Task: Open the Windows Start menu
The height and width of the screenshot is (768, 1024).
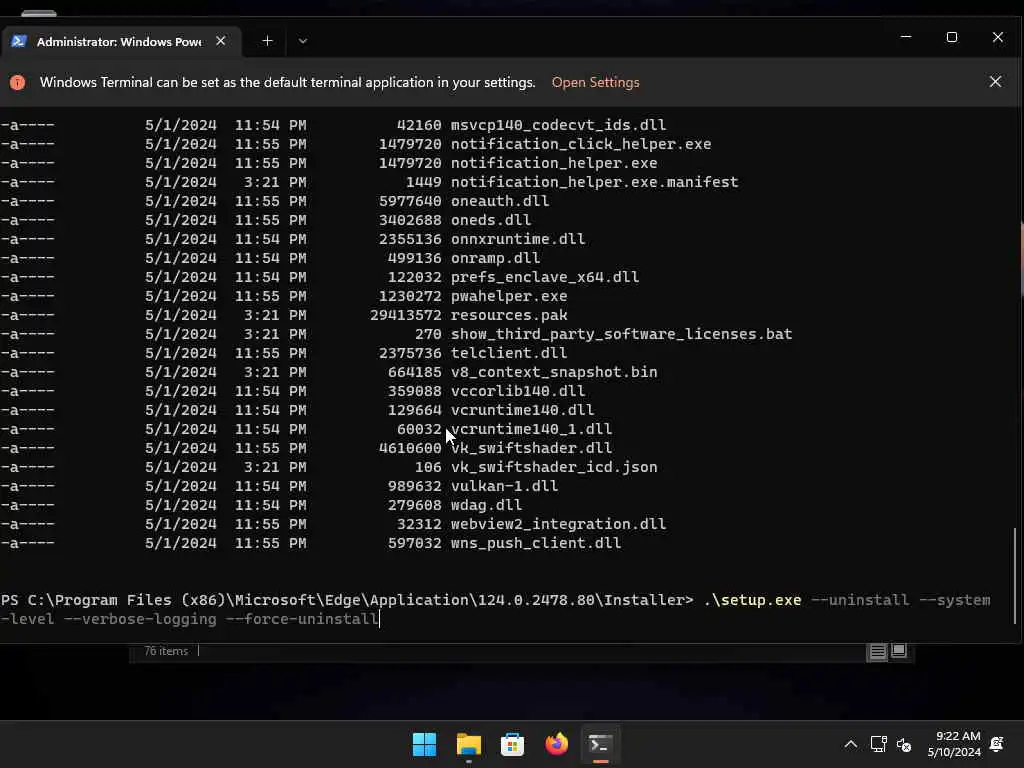Action: pyautogui.click(x=424, y=744)
